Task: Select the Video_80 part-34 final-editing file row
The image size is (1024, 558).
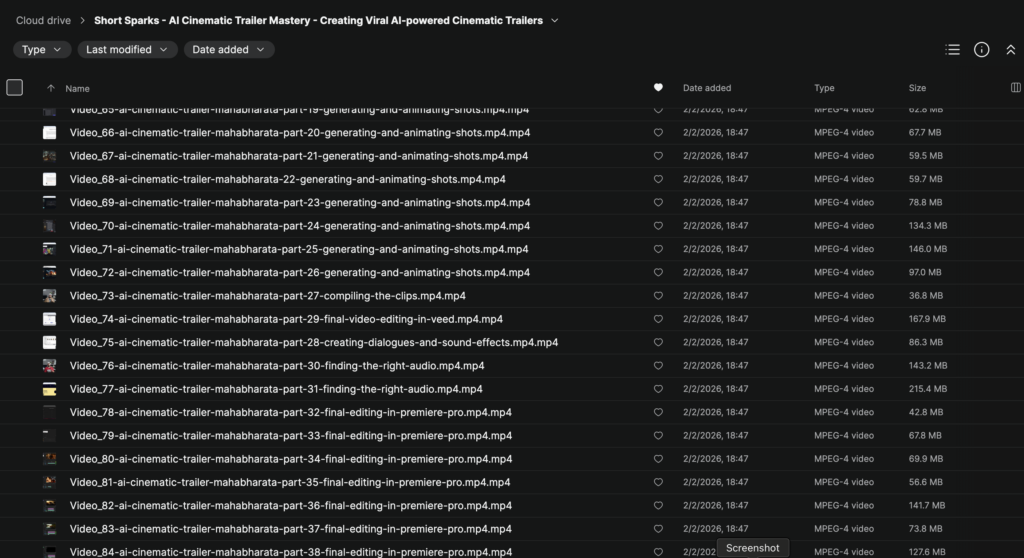Action: pyautogui.click(x=290, y=459)
